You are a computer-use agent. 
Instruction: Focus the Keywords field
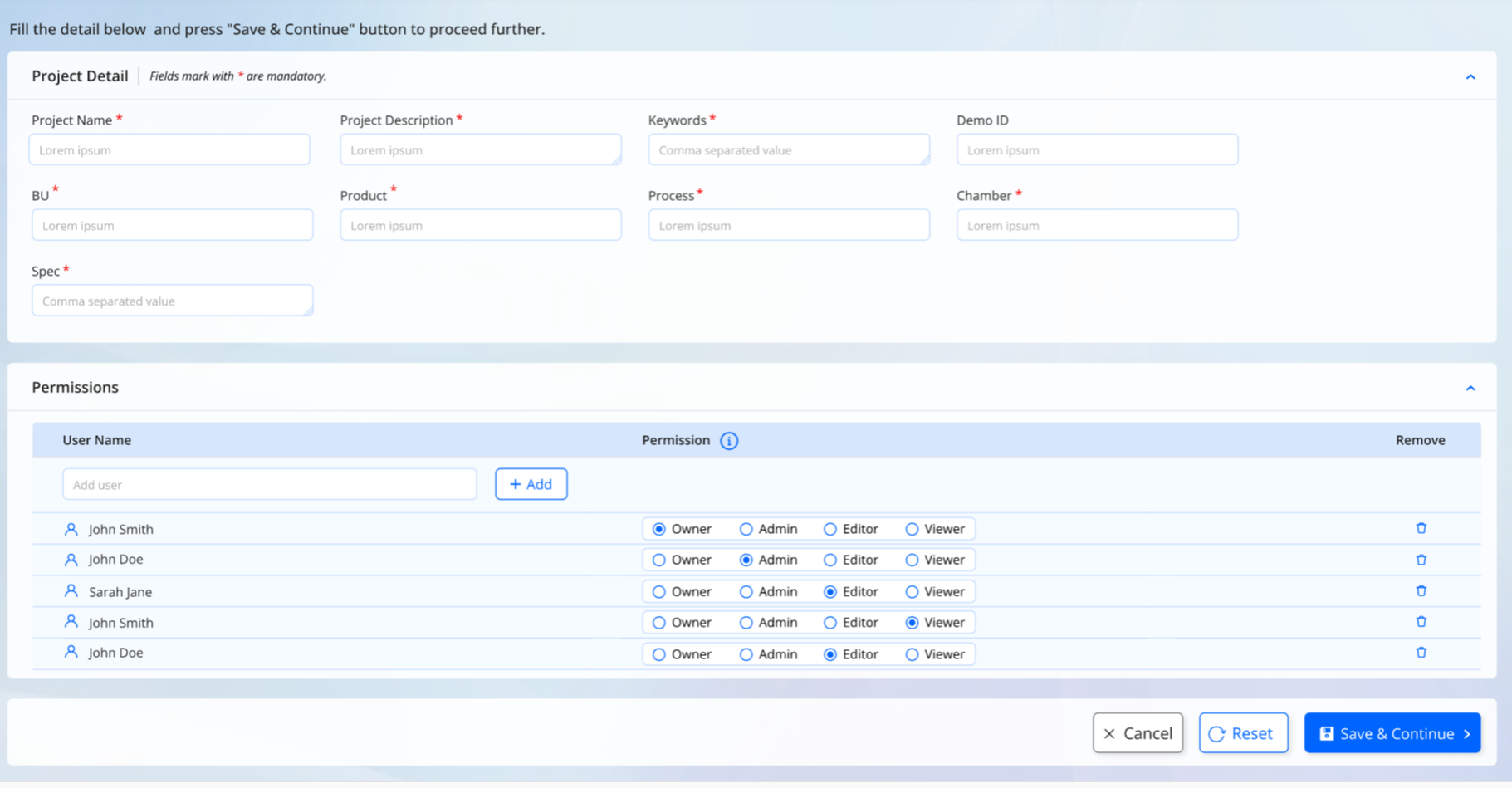(x=789, y=150)
